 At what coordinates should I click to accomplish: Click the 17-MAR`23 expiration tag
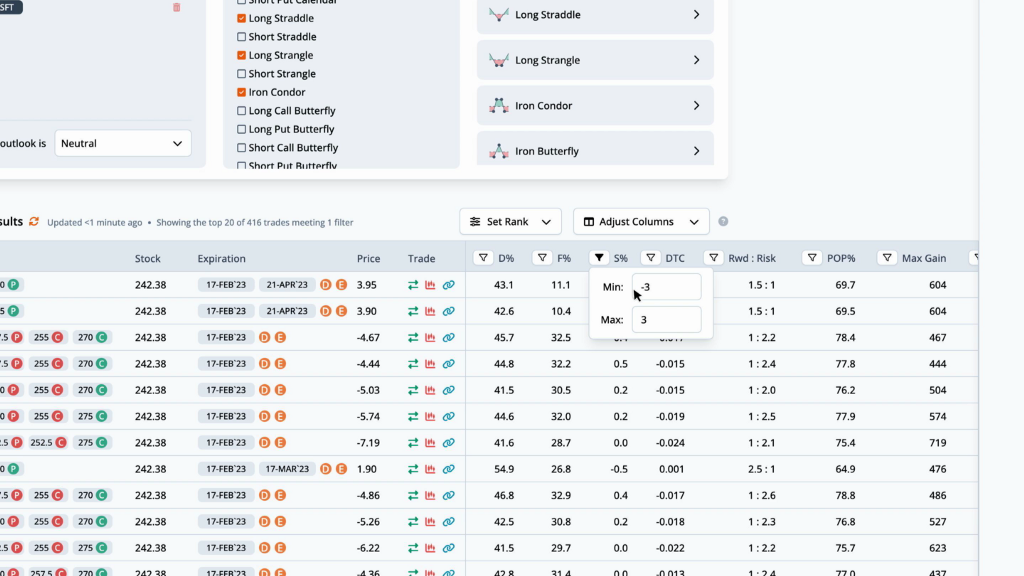click(x=287, y=469)
